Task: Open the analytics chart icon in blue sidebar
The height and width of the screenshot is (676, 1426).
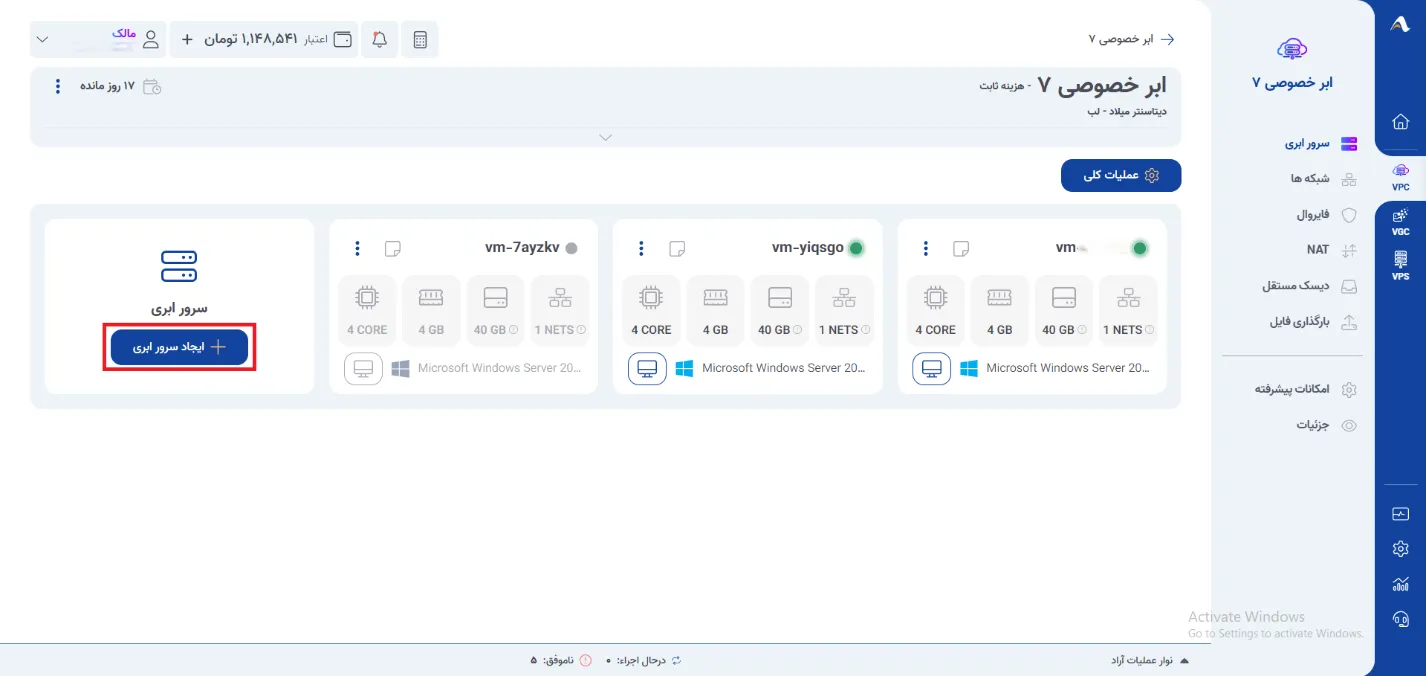Action: coord(1400,584)
